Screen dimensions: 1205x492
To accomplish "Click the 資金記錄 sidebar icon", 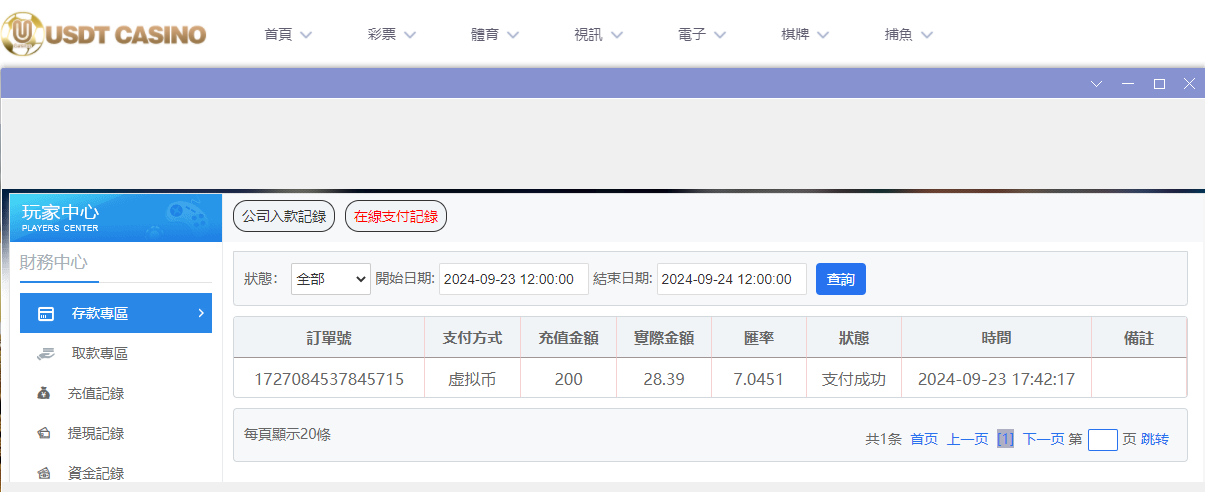I will coord(45,473).
